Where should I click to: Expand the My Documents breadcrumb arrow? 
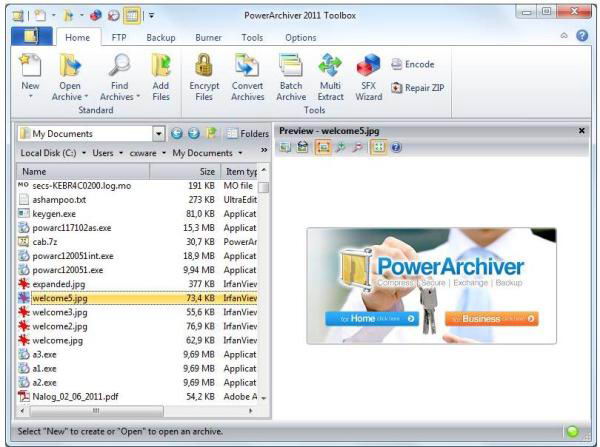(240, 153)
